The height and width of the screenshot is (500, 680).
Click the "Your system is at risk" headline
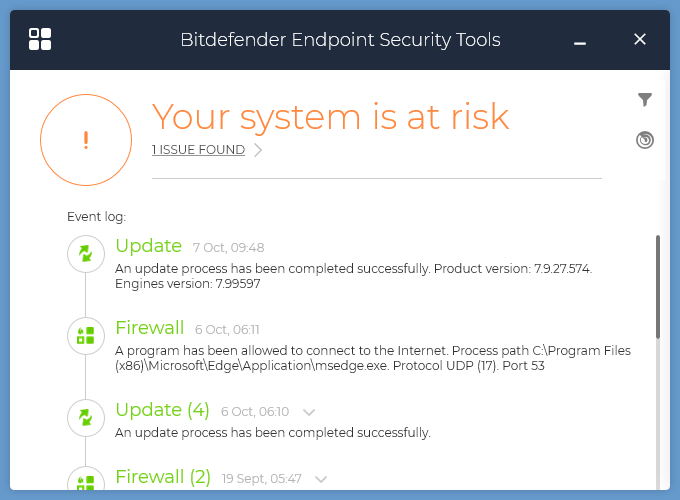click(x=330, y=117)
